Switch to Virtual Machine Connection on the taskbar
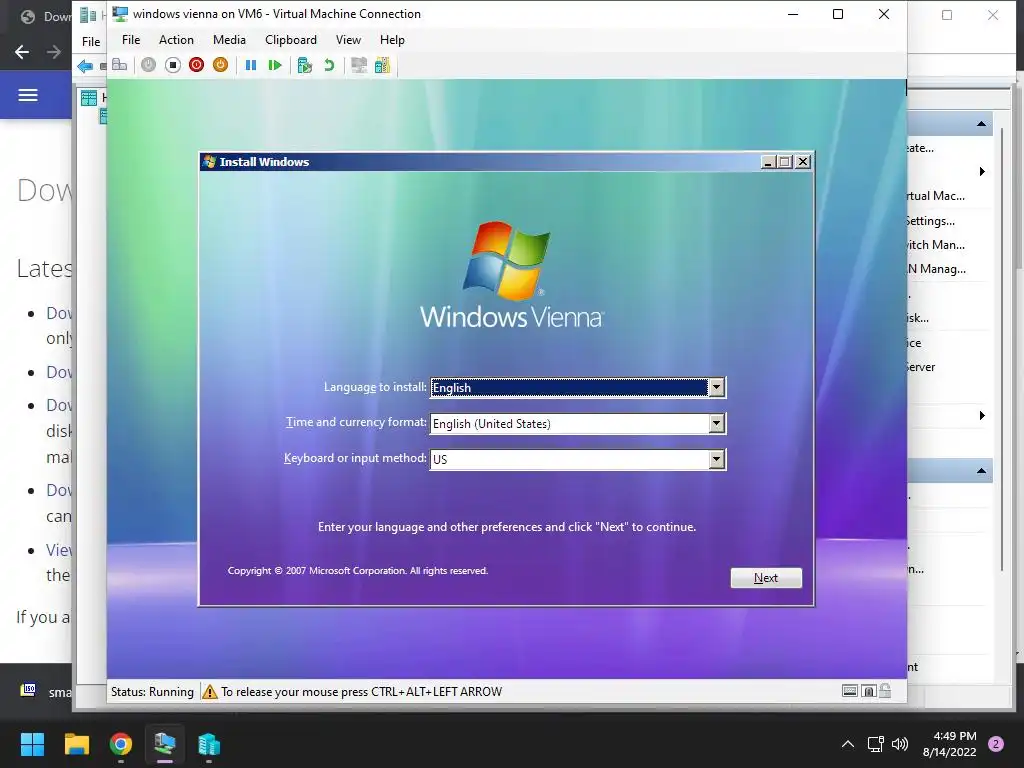The height and width of the screenshot is (768, 1024). (x=165, y=744)
